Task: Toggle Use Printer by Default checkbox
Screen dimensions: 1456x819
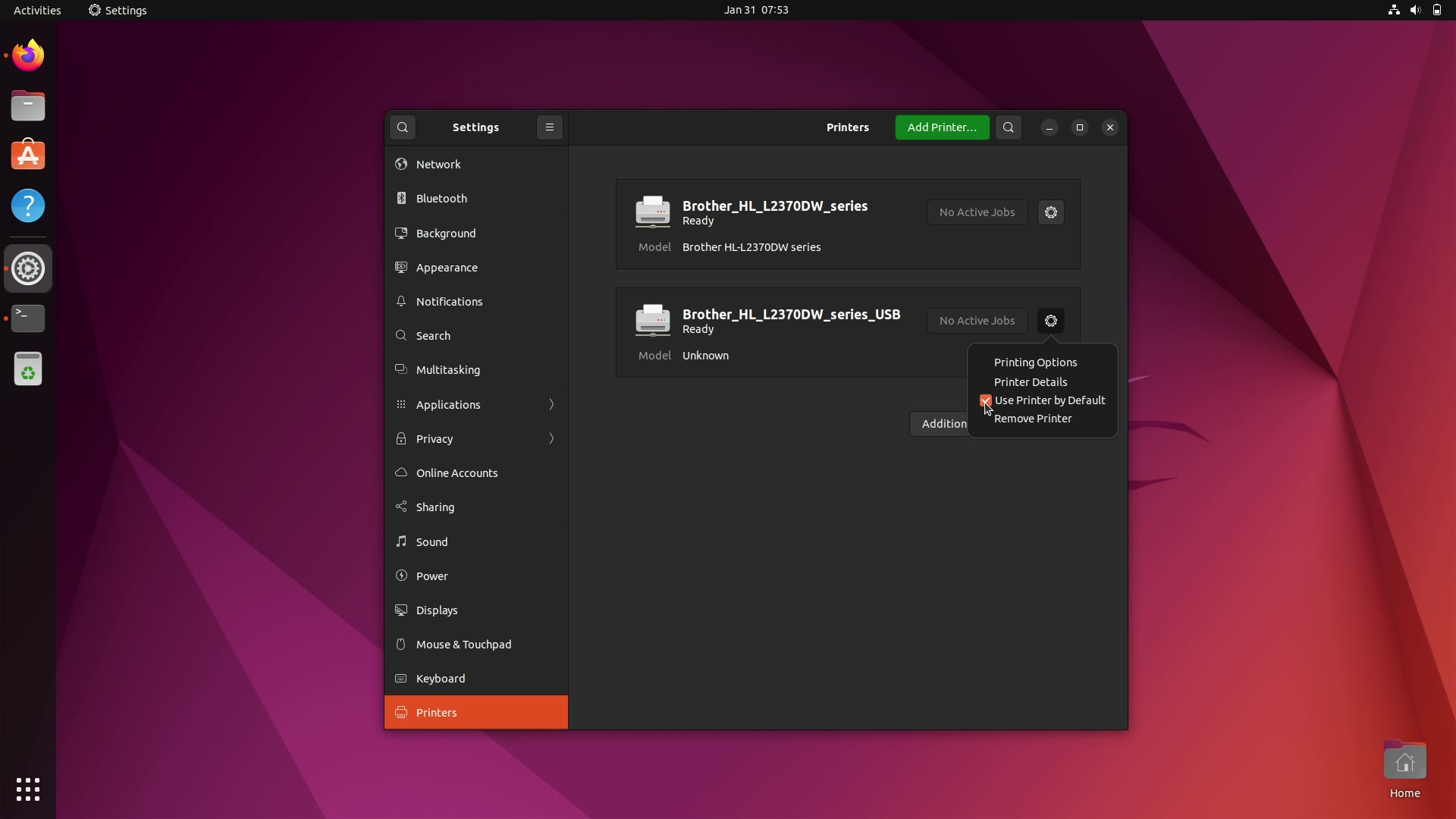Action: pyautogui.click(x=985, y=400)
